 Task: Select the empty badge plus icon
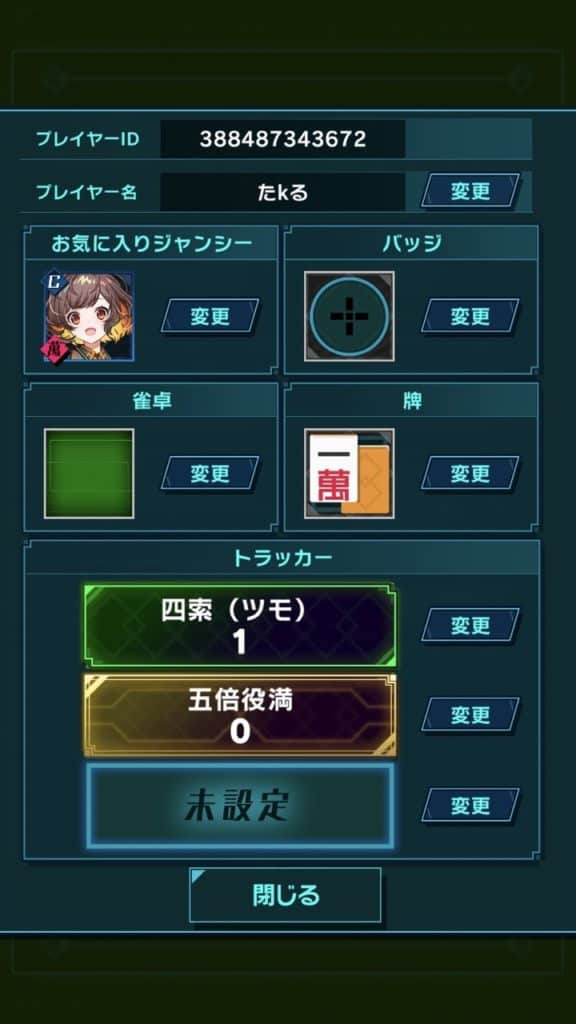[x=349, y=317]
